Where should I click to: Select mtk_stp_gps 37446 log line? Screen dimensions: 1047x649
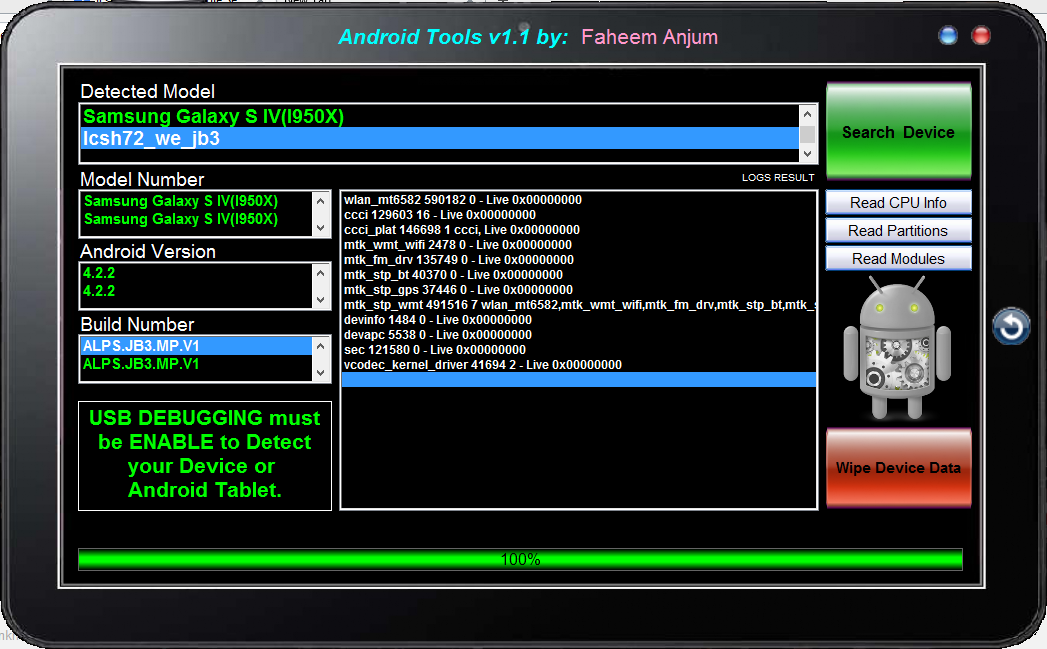578,290
